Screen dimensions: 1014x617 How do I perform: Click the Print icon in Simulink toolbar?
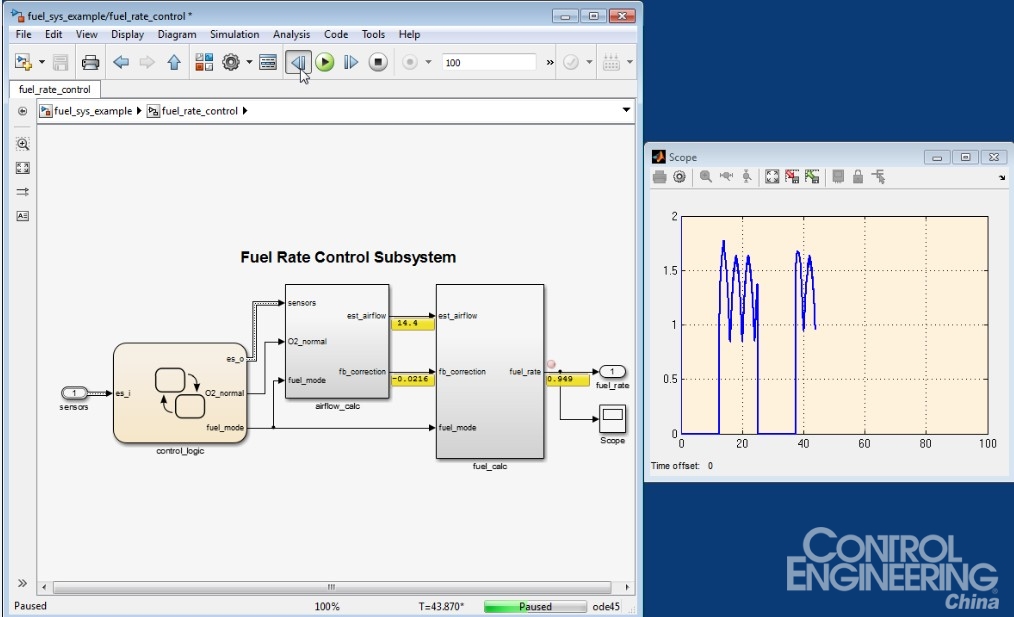pos(90,62)
